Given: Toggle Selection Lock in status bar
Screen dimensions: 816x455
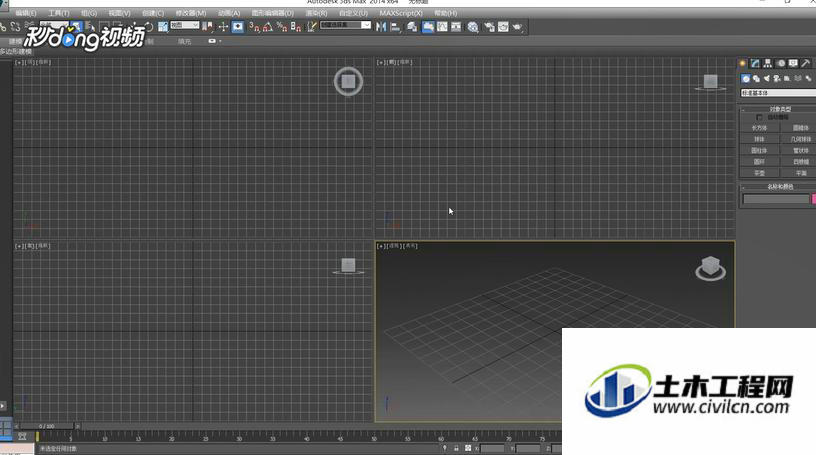Looking at the screenshot, I should click(x=456, y=448).
